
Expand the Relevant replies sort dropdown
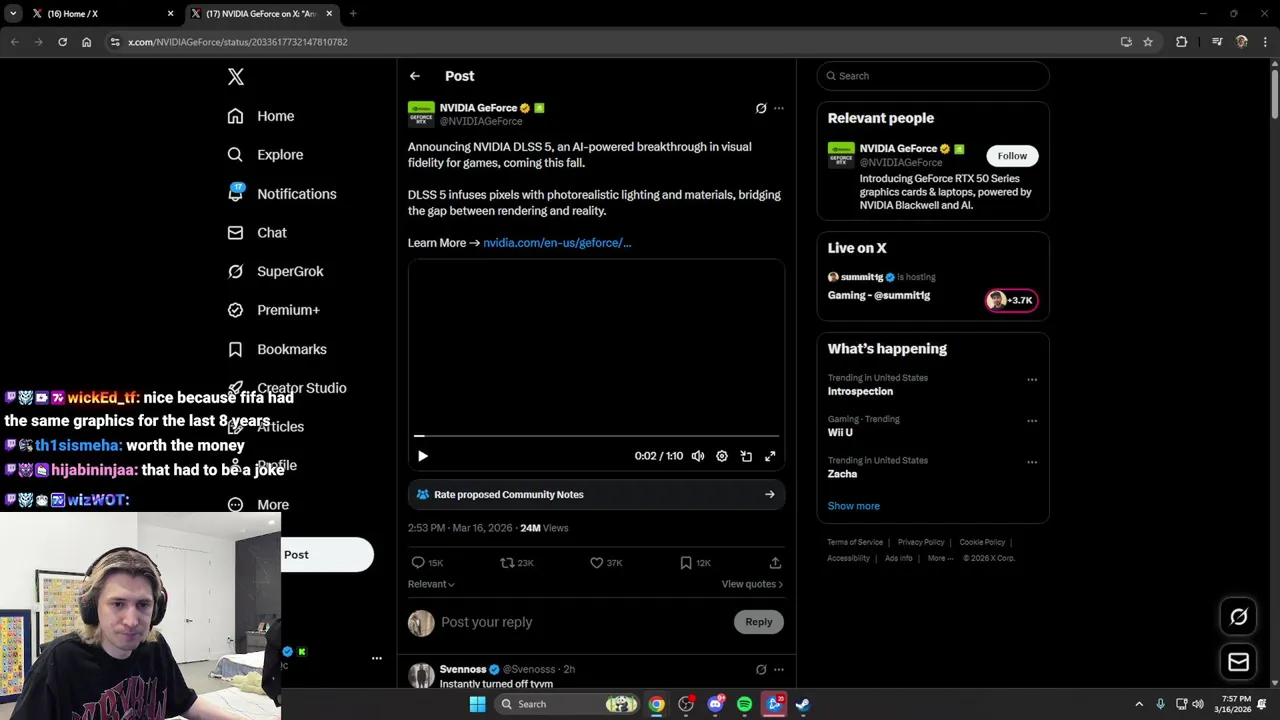(431, 584)
